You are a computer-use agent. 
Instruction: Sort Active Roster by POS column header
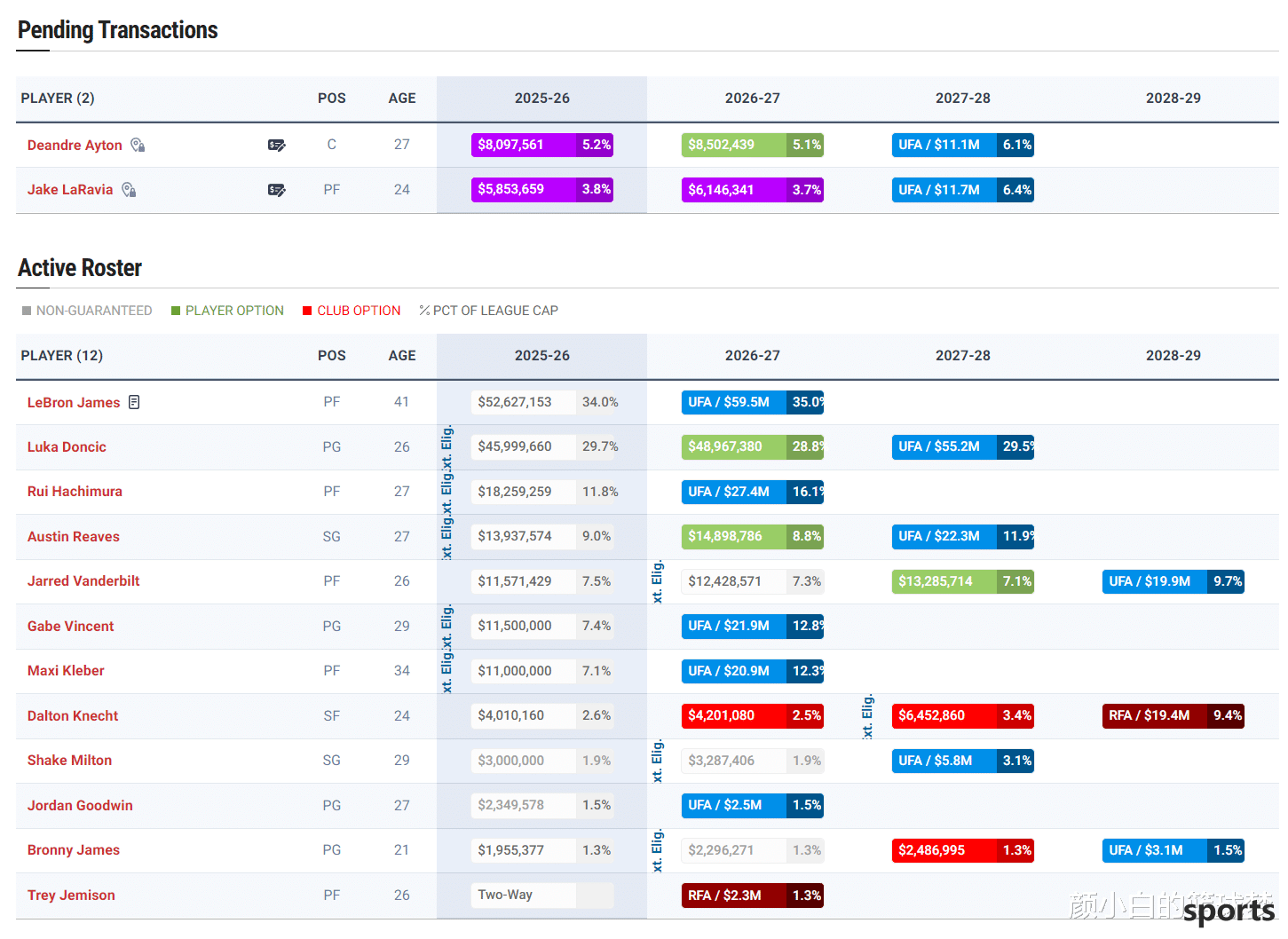[332, 355]
